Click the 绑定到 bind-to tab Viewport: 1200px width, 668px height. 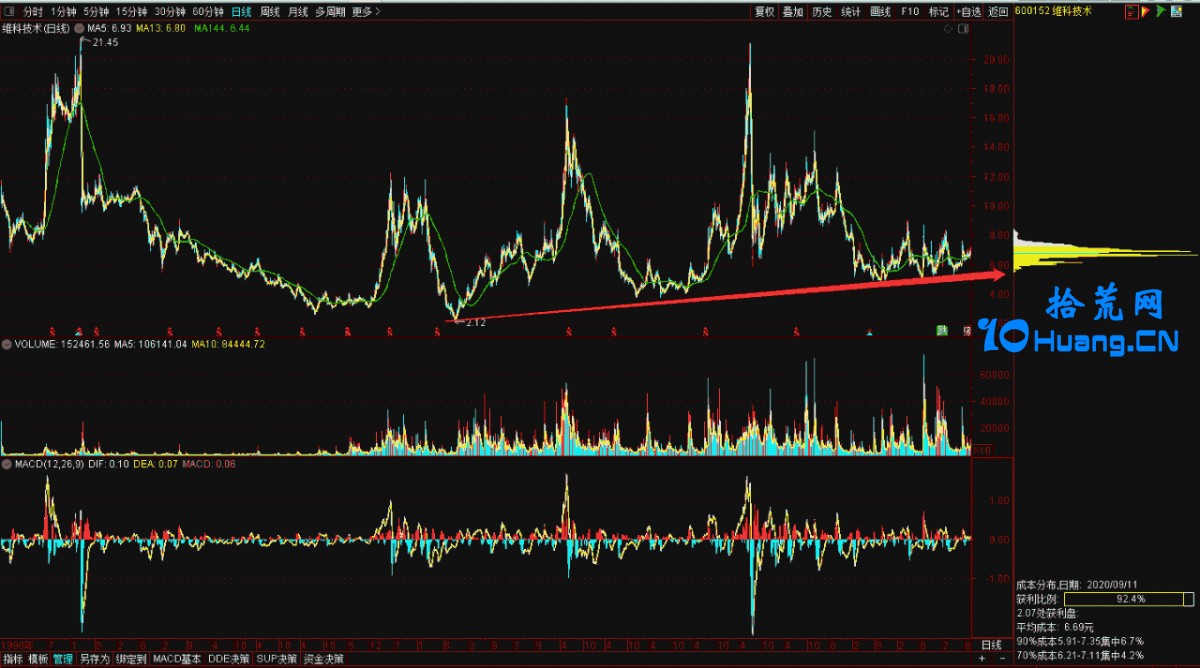(131, 660)
